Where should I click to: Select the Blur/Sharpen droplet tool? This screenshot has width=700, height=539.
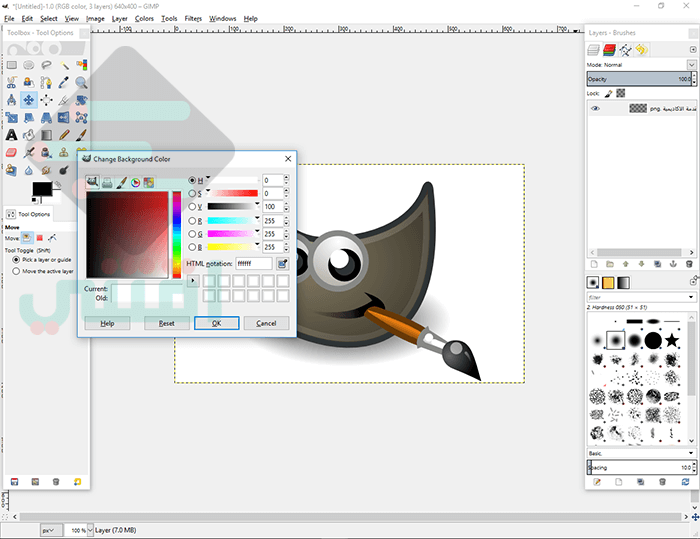pos(29,170)
